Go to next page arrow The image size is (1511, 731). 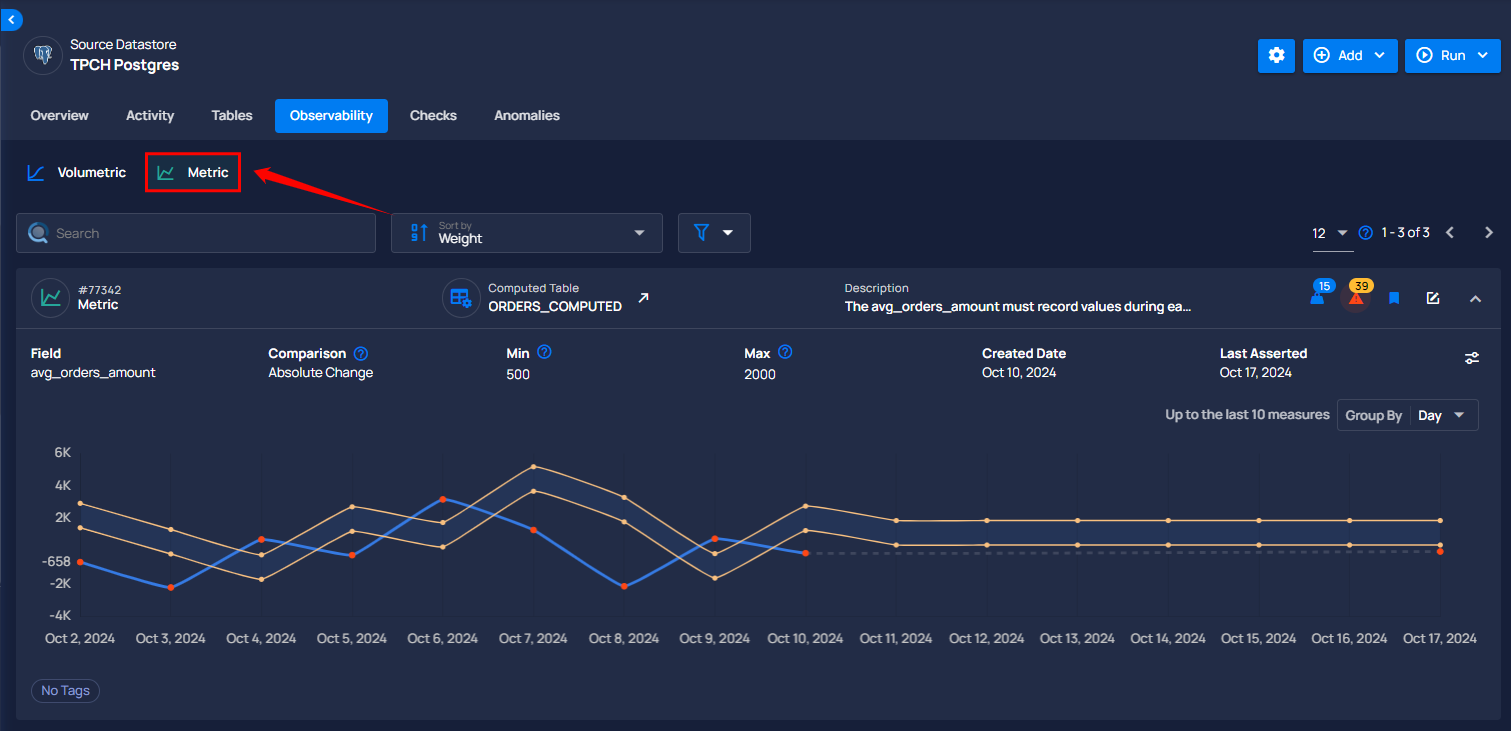(1489, 233)
